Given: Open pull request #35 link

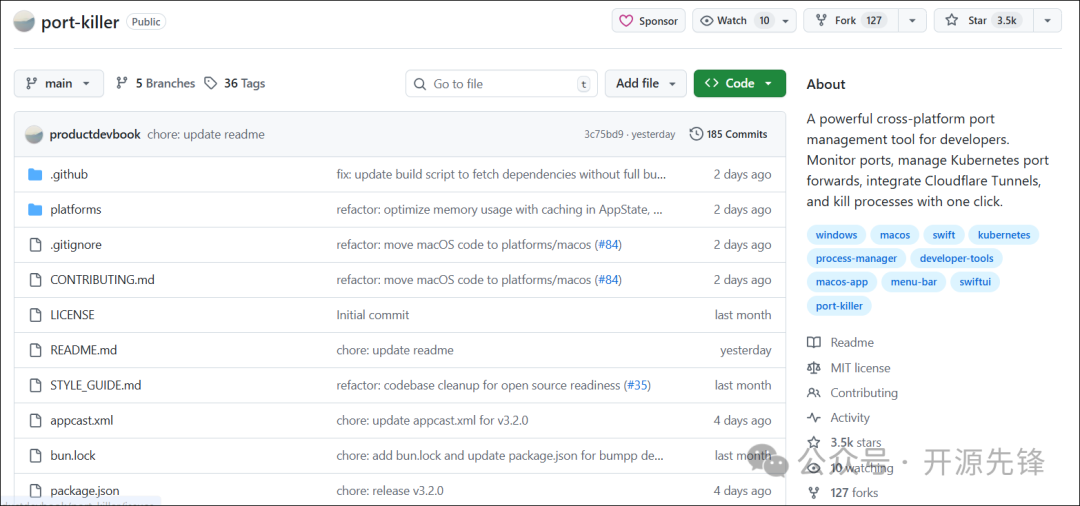Looking at the screenshot, I should click(637, 385).
